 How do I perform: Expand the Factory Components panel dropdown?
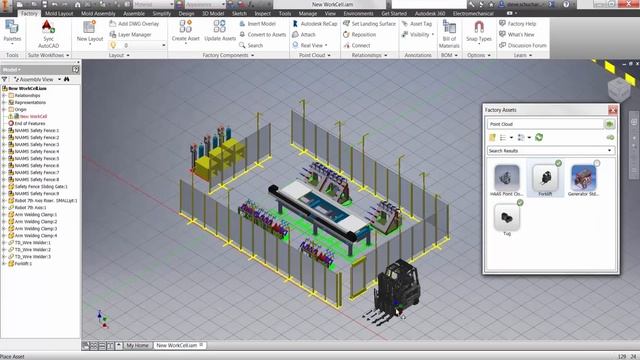pyautogui.click(x=253, y=55)
